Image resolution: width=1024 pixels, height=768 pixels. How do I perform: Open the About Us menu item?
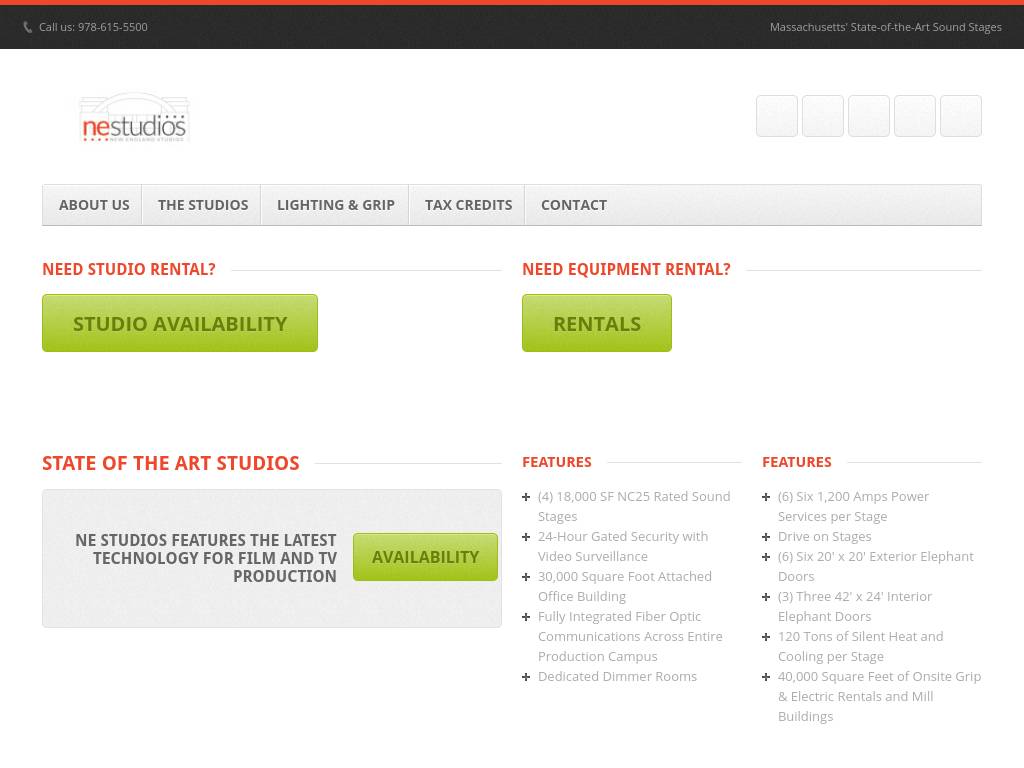coord(94,205)
